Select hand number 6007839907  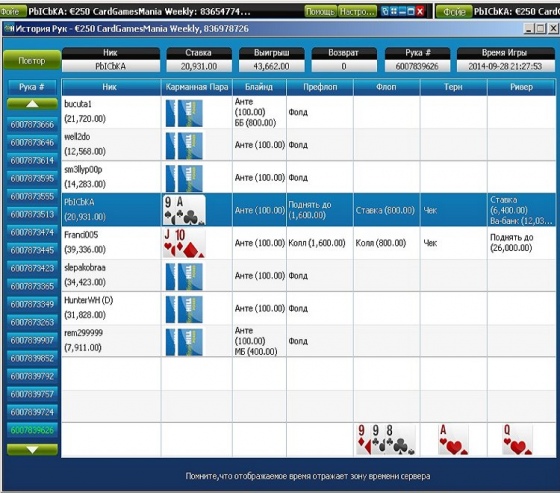32,340
